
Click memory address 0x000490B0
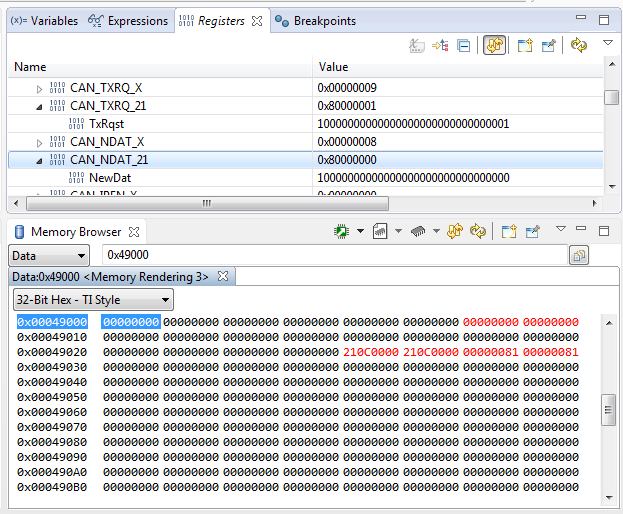click(x=52, y=487)
